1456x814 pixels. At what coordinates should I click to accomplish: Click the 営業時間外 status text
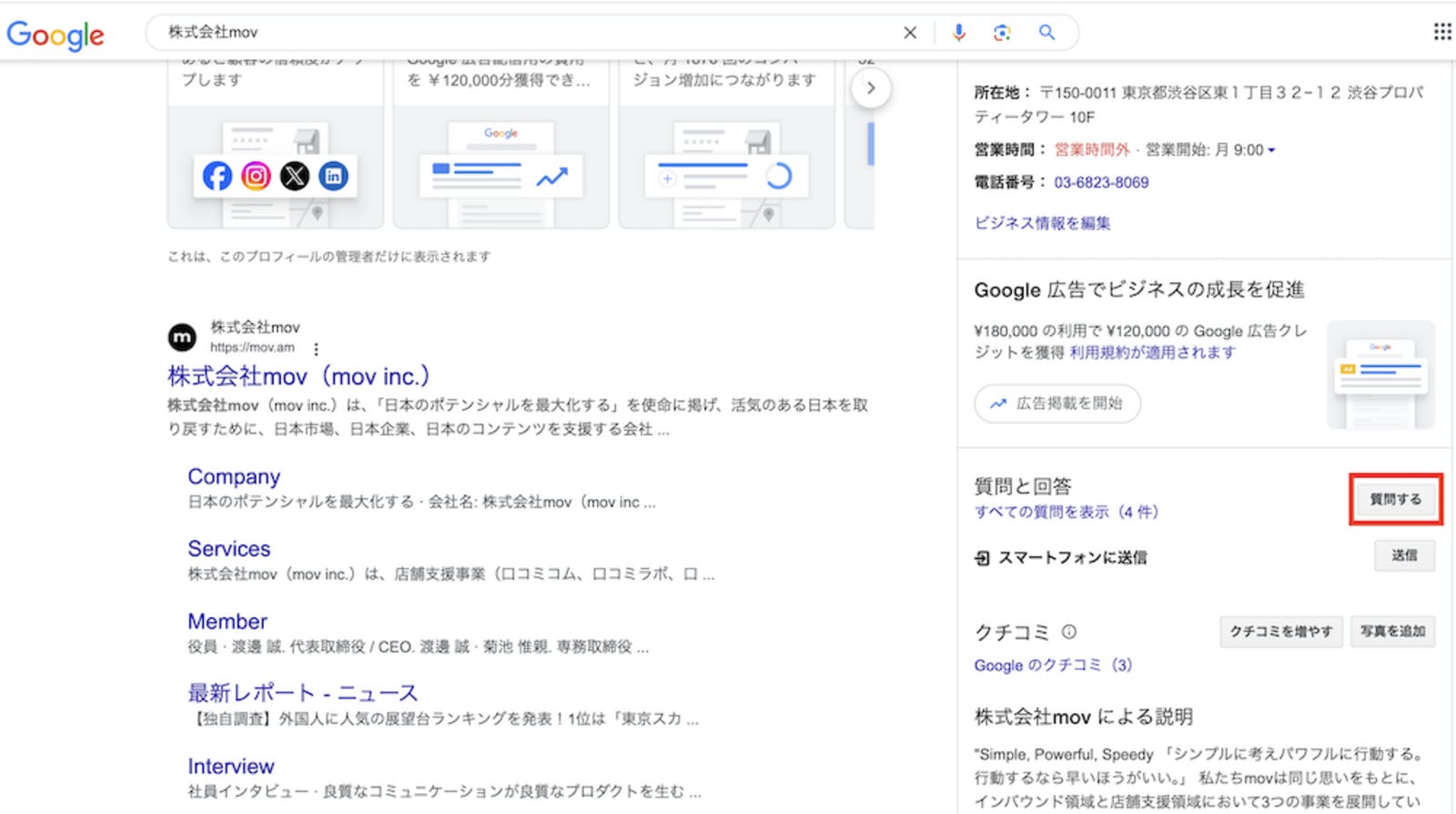[x=1092, y=150]
